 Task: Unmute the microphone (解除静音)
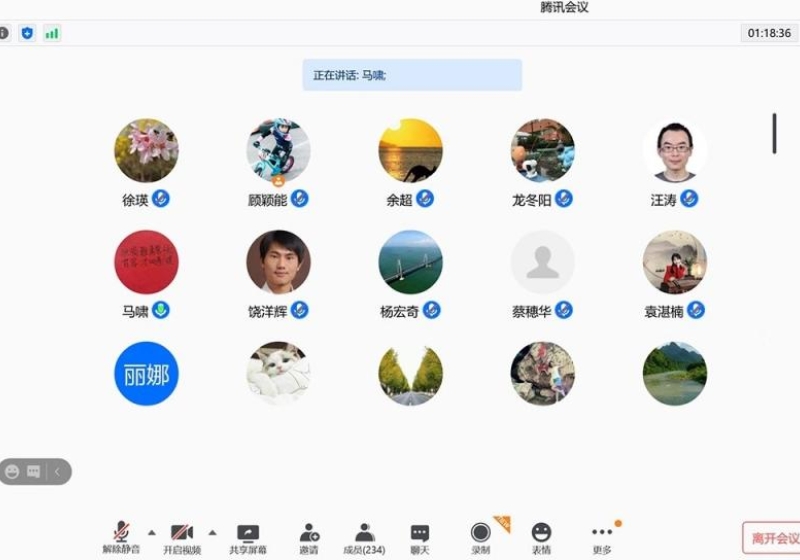[x=121, y=535]
